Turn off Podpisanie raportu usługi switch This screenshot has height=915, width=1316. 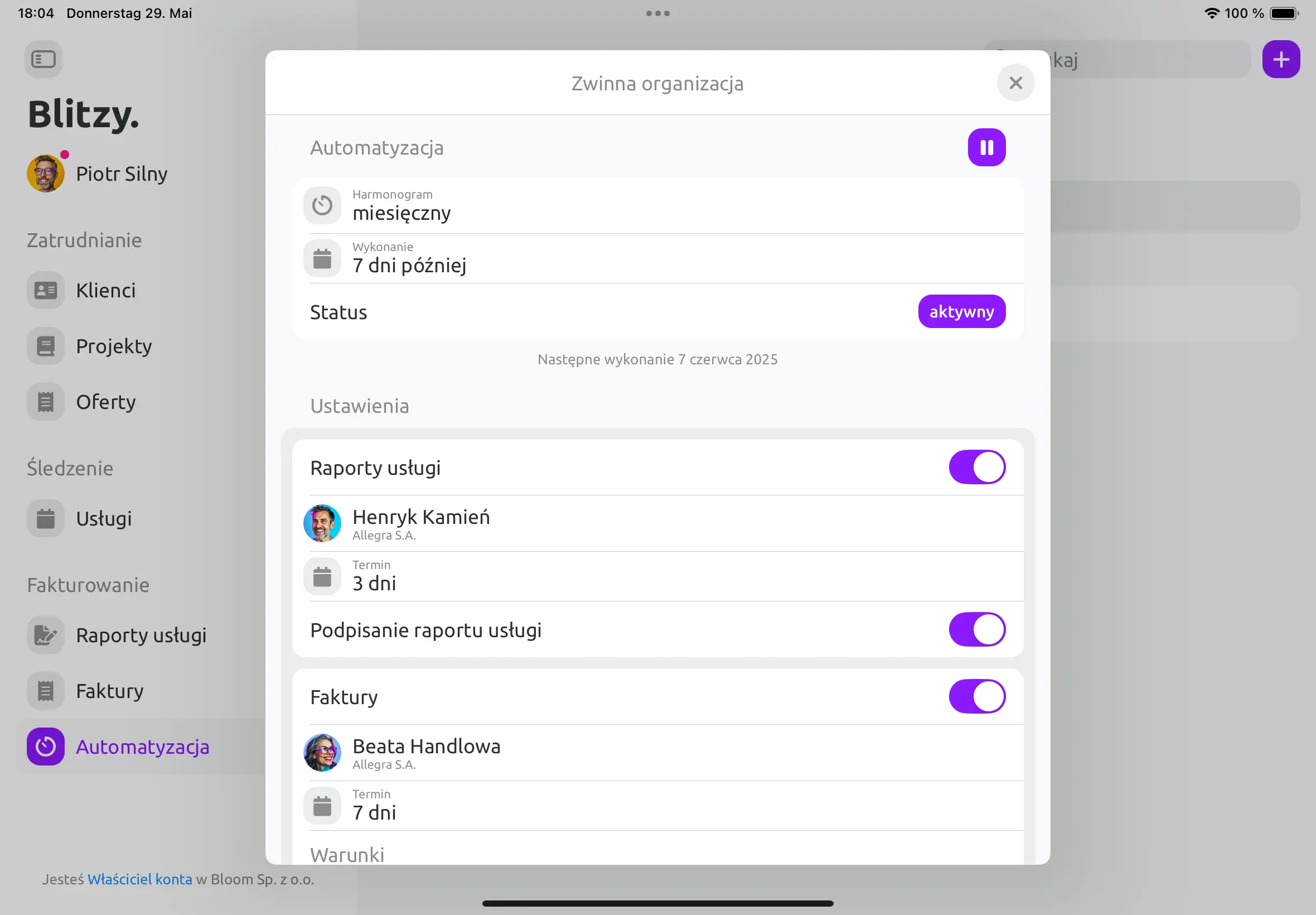click(977, 629)
